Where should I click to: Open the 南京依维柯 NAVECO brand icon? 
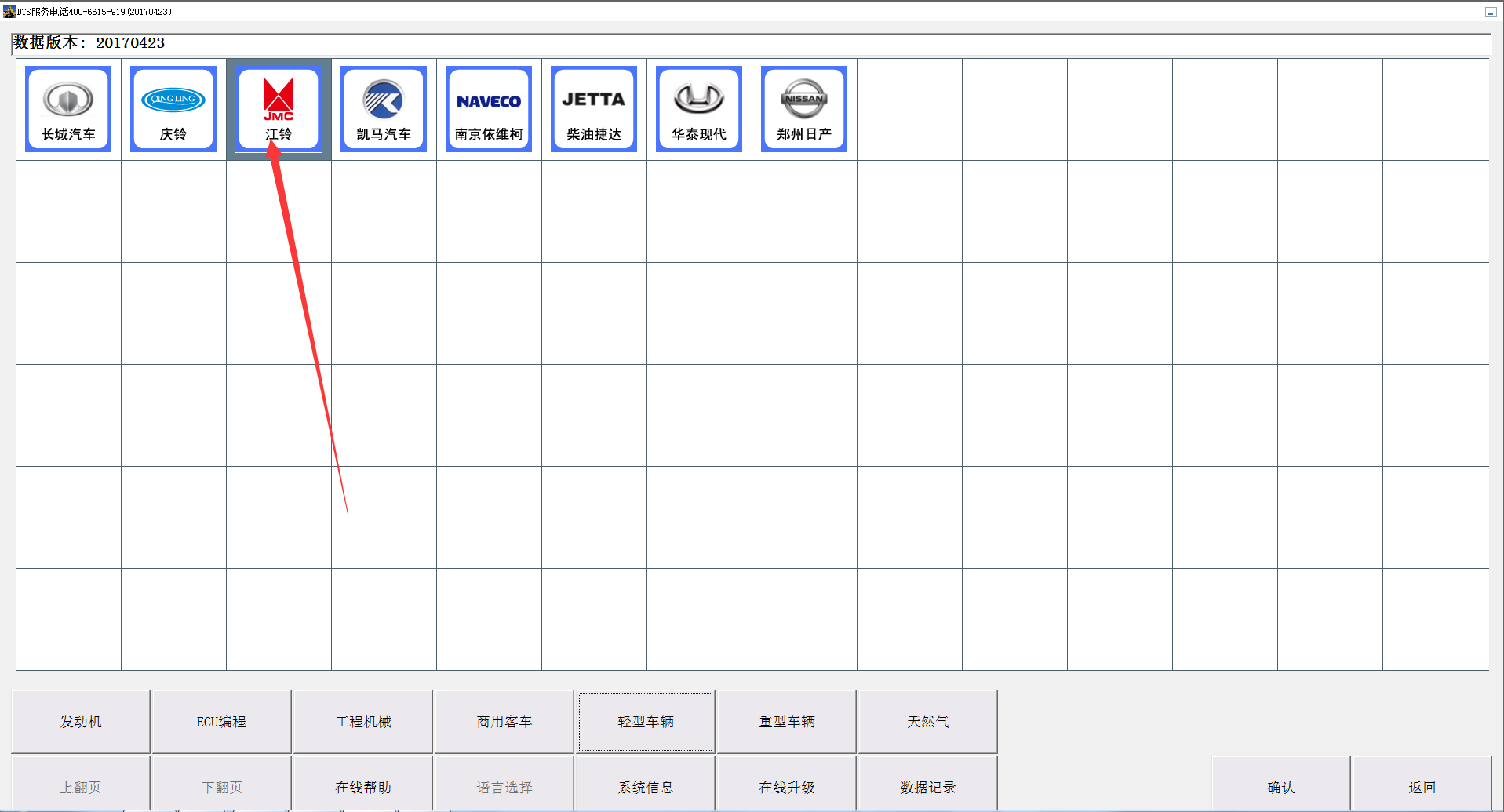489,109
